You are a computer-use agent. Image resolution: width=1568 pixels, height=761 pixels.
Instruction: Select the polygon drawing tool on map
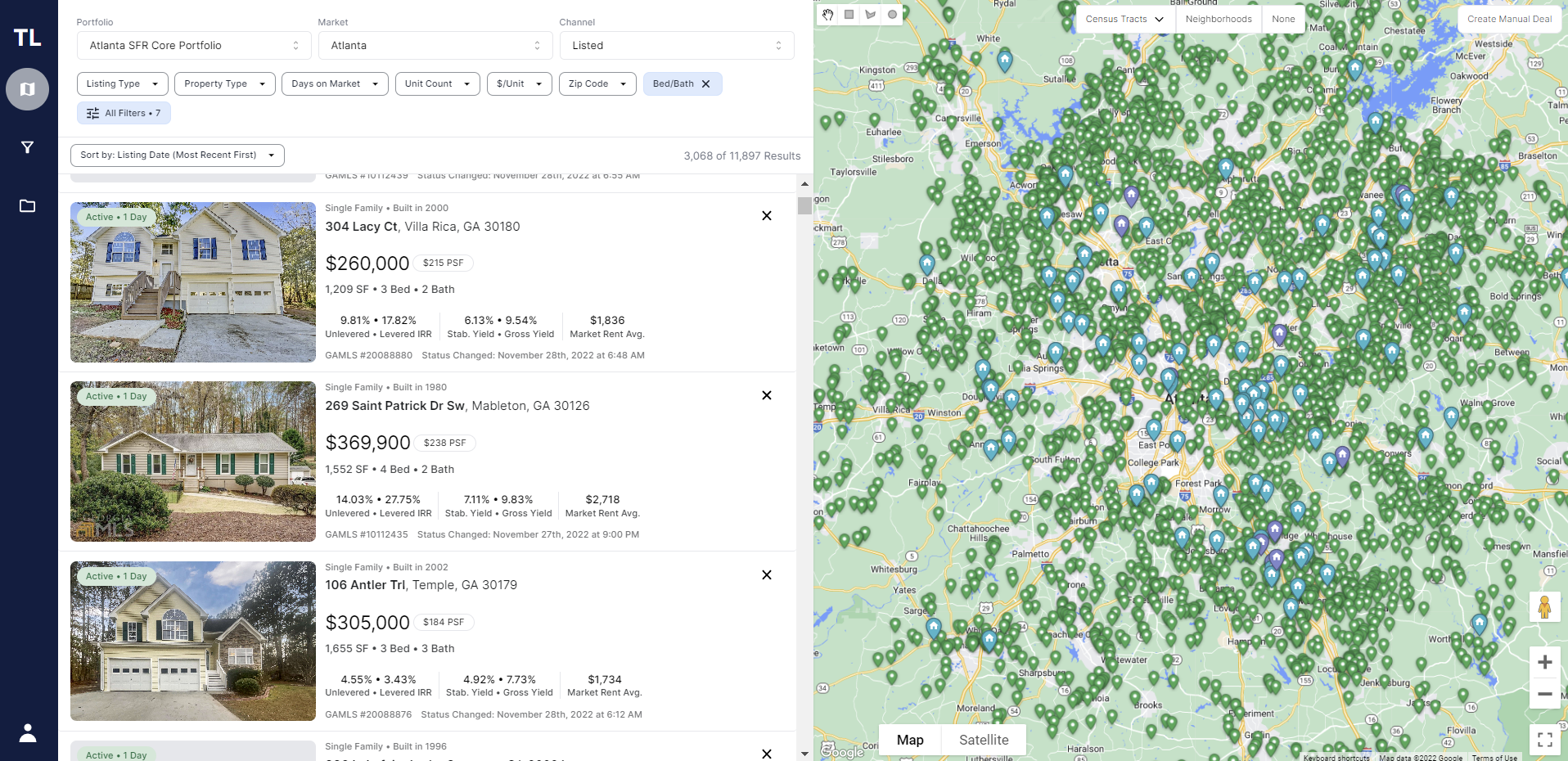click(x=871, y=15)
